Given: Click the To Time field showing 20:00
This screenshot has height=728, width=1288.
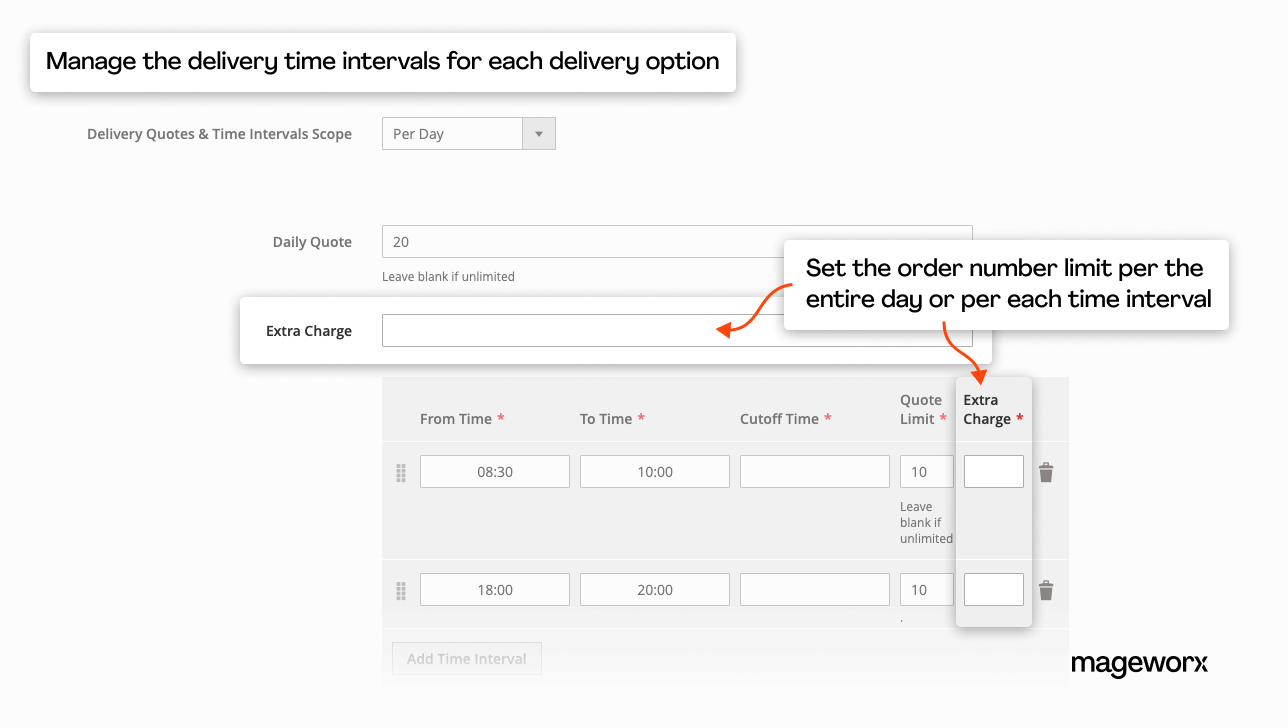Looking at the screenshot, I should (x=654, y=589).
